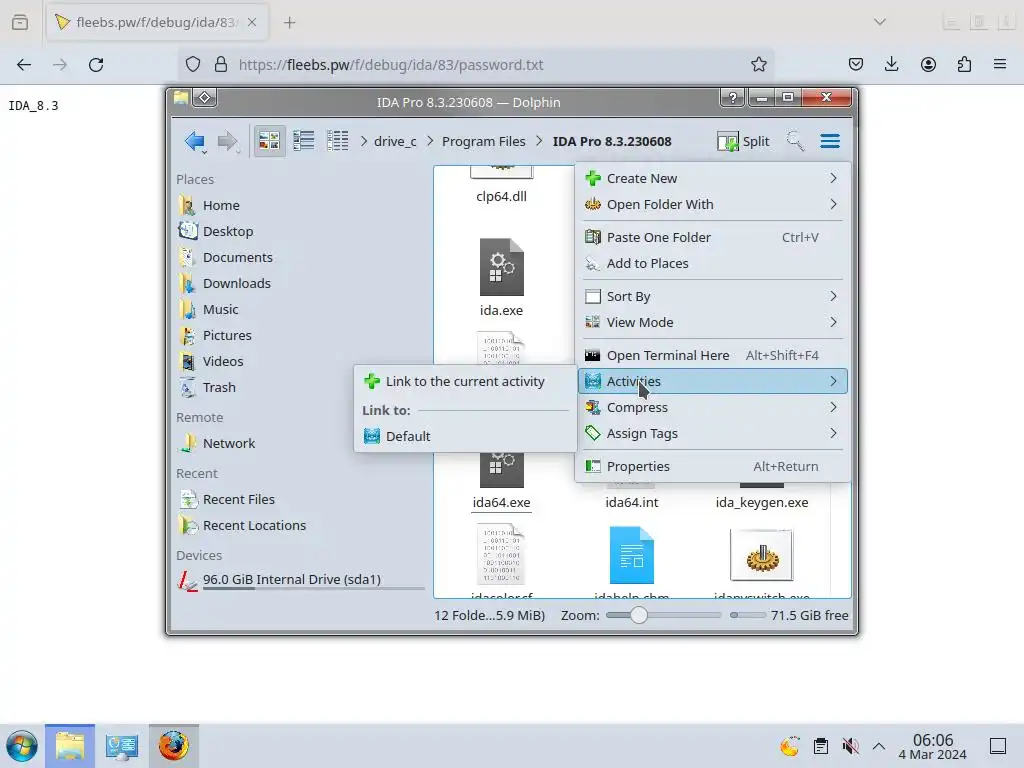The height and width of the screenshot is (768, 1024).
Task: Navigate to Program Files breadcrumb
Action: (483, 142)
